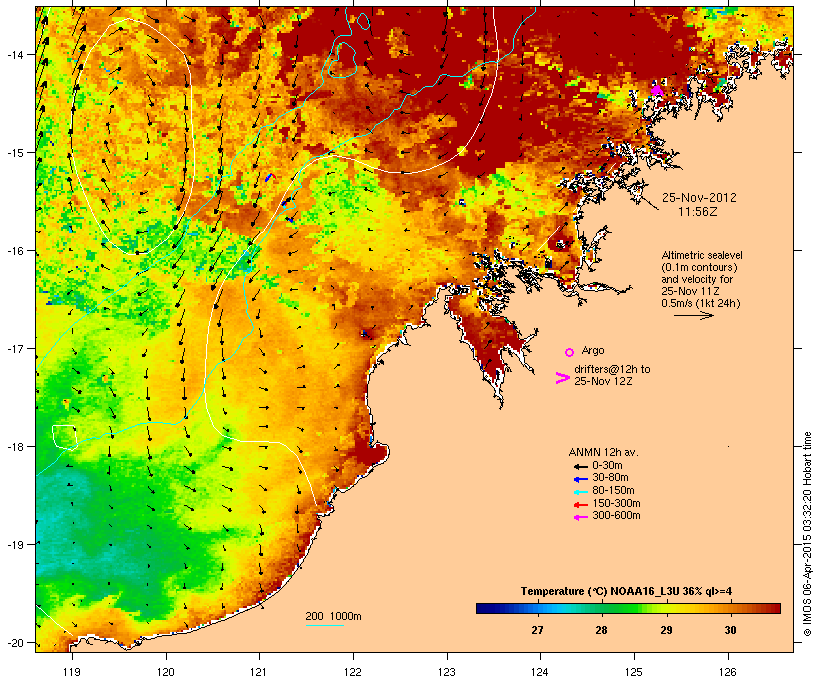Screen dimensions: 820x680
Task: Click the cyan 200 1000m isobath legend line
Action: click(325, 626)
